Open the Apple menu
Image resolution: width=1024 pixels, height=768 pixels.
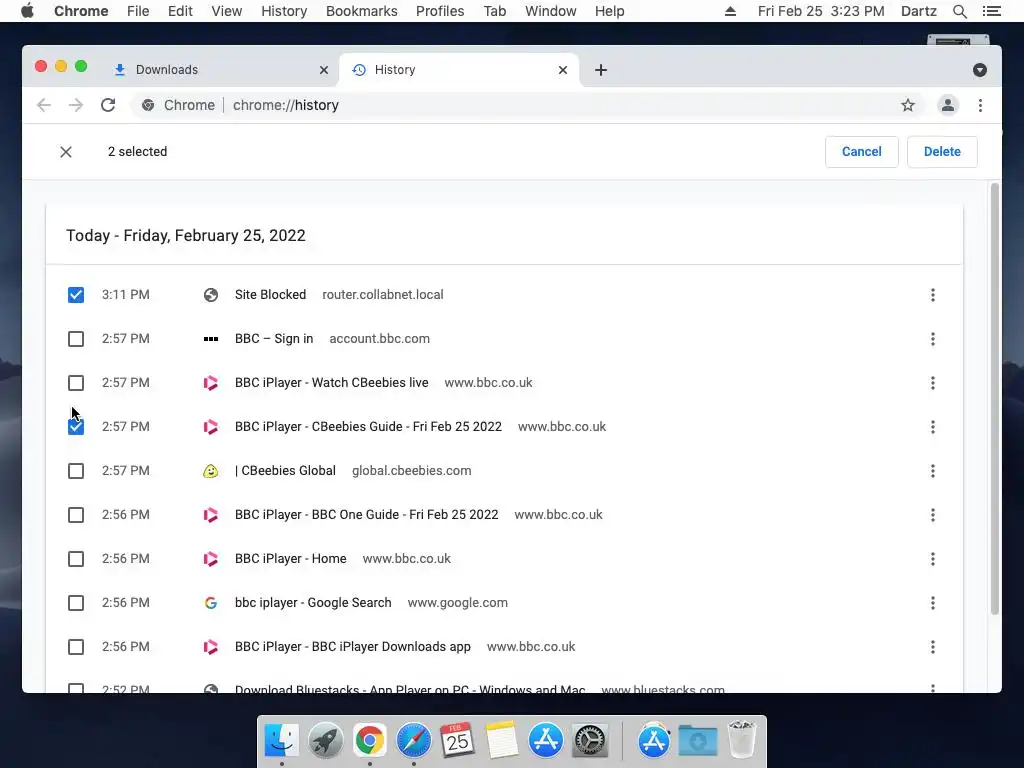(x=27, y=11)
